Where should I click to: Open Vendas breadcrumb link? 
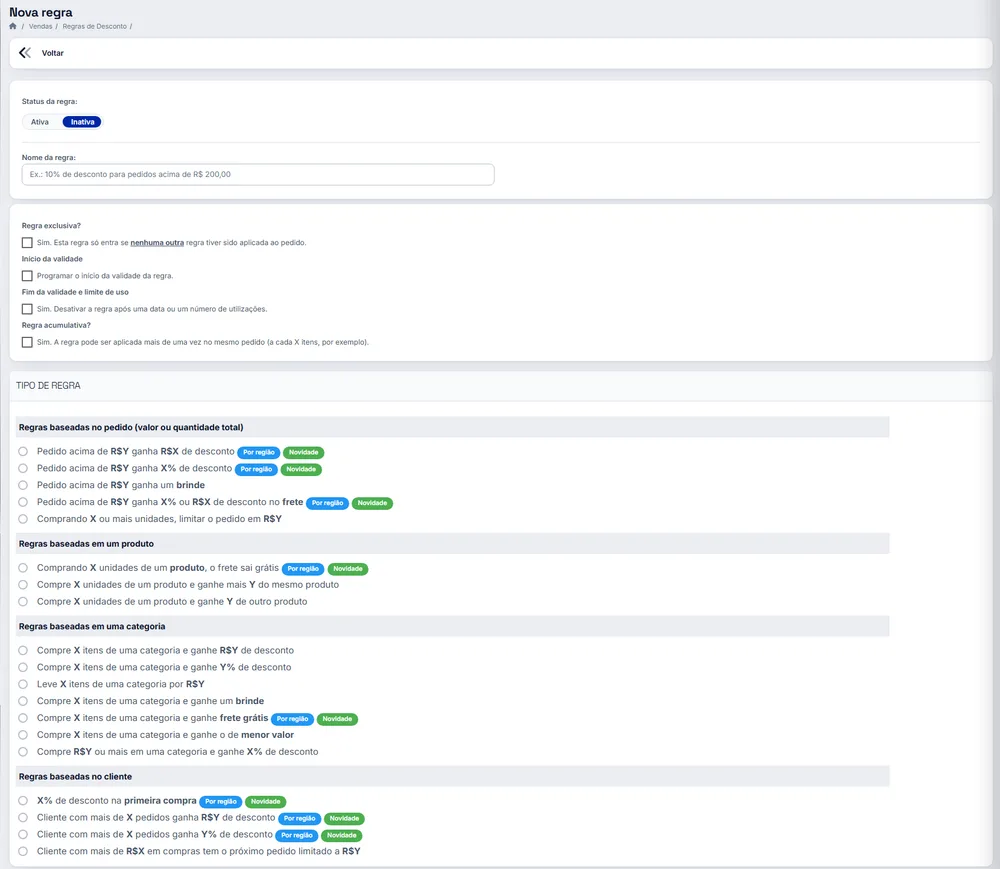(40, 26)
